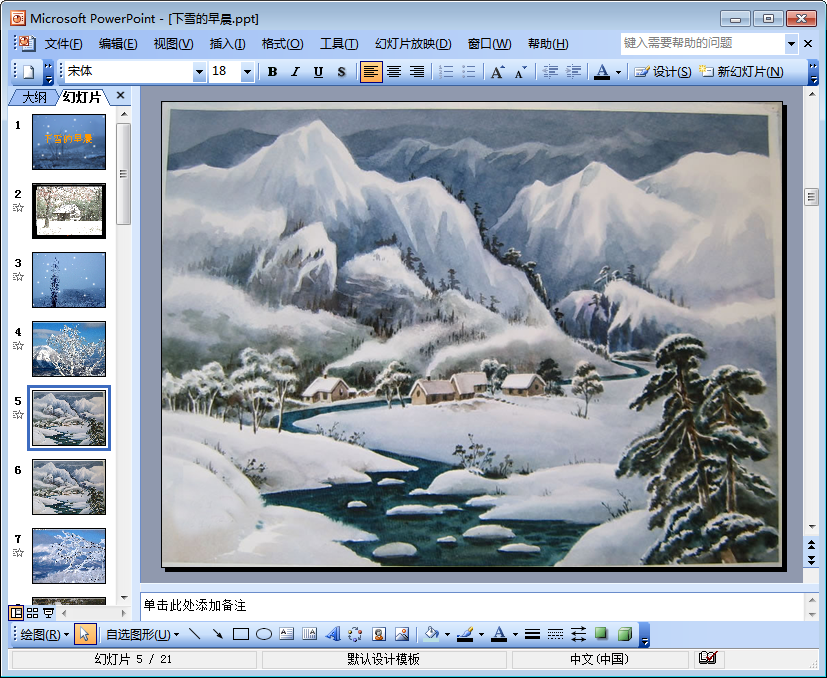
Task: Select the Rectangle drawing tool
Action: [241, 634]
